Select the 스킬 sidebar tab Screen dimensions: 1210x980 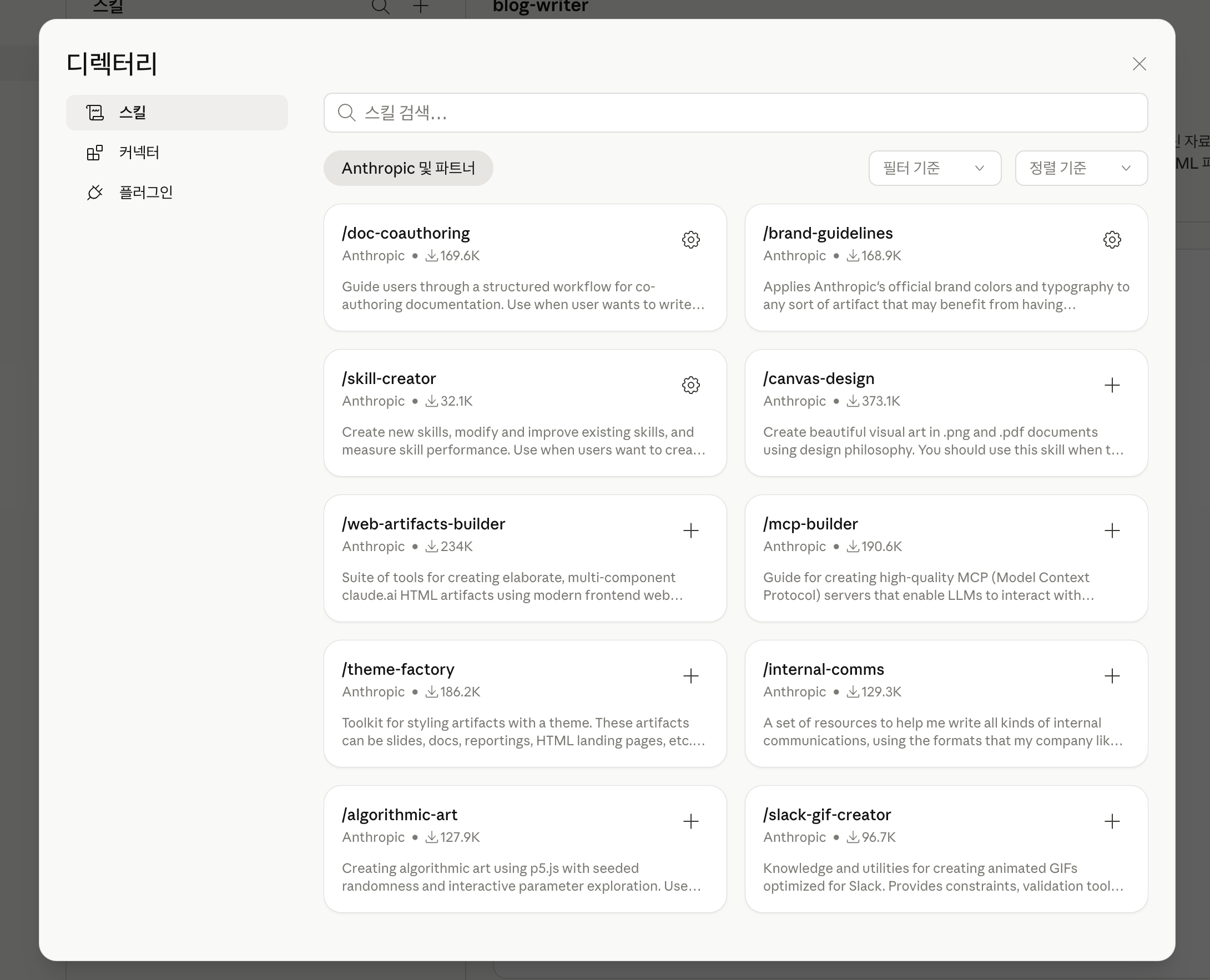point(177,113)
